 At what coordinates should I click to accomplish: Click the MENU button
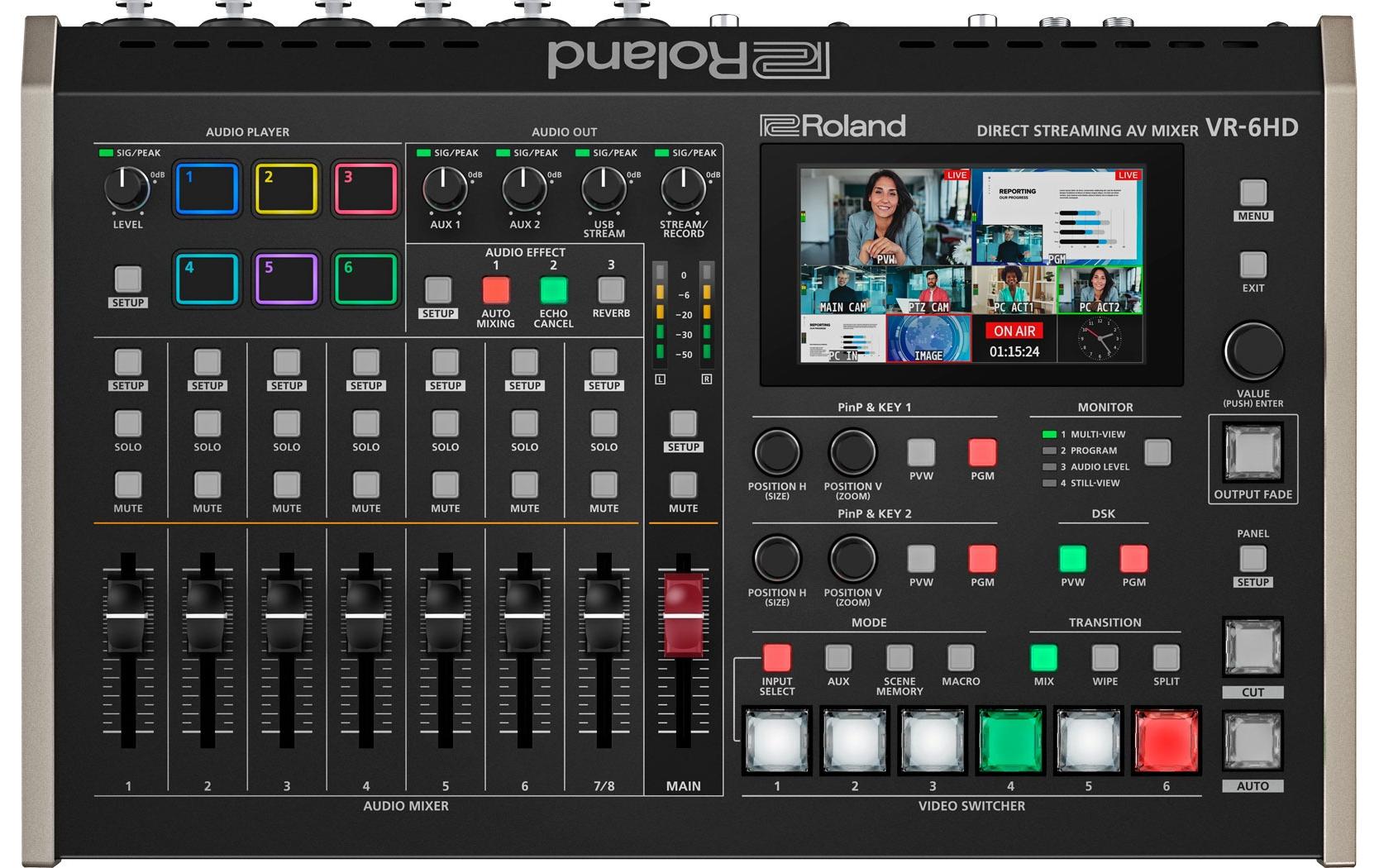pos(1253,193)
